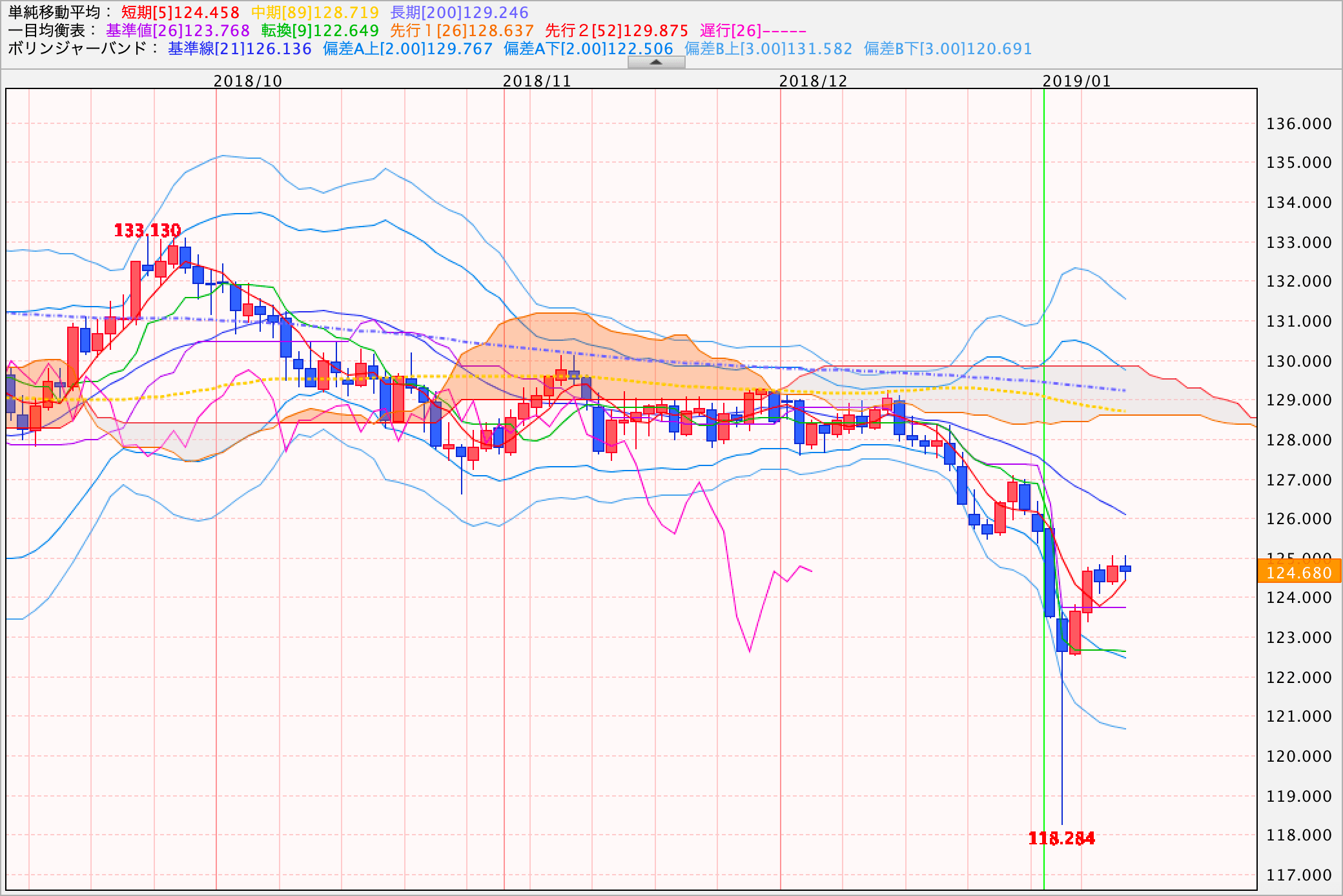The width and height of the screenshot is (1343, 896).
Task: Click the long-term [200] 129.246 moving average label
Action: (x=460, y=13)
